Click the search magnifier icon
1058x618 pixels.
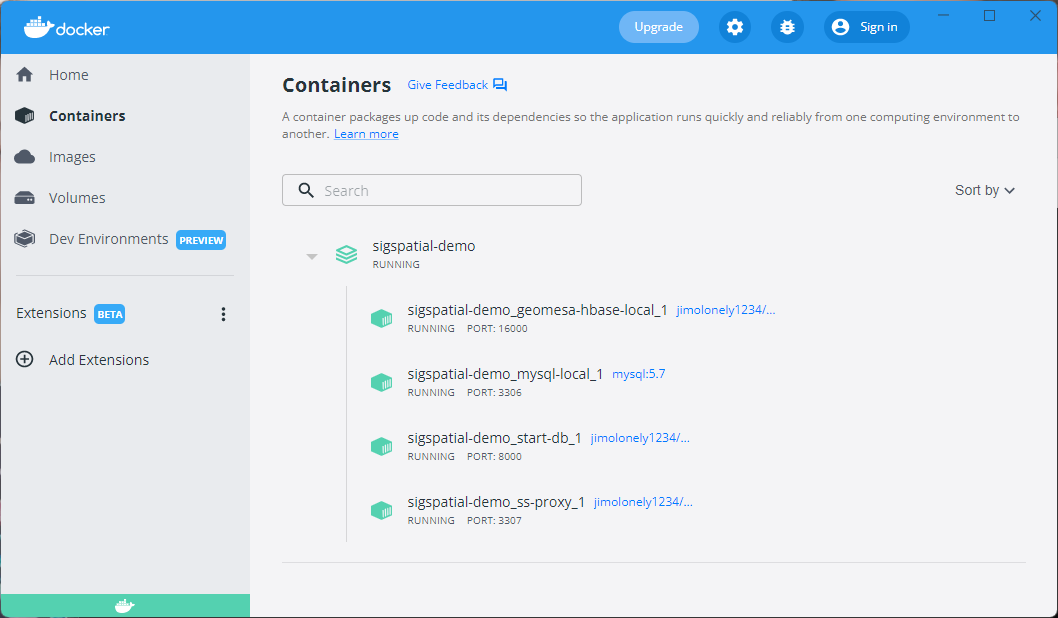click(x=306, y=190)
